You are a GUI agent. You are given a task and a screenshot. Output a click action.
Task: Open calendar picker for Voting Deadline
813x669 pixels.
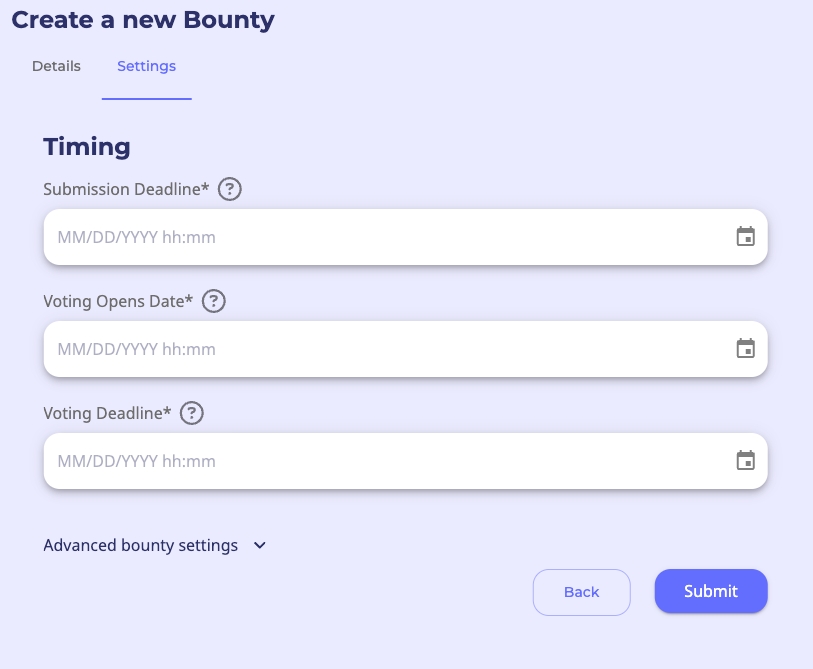tap(745, 461)
